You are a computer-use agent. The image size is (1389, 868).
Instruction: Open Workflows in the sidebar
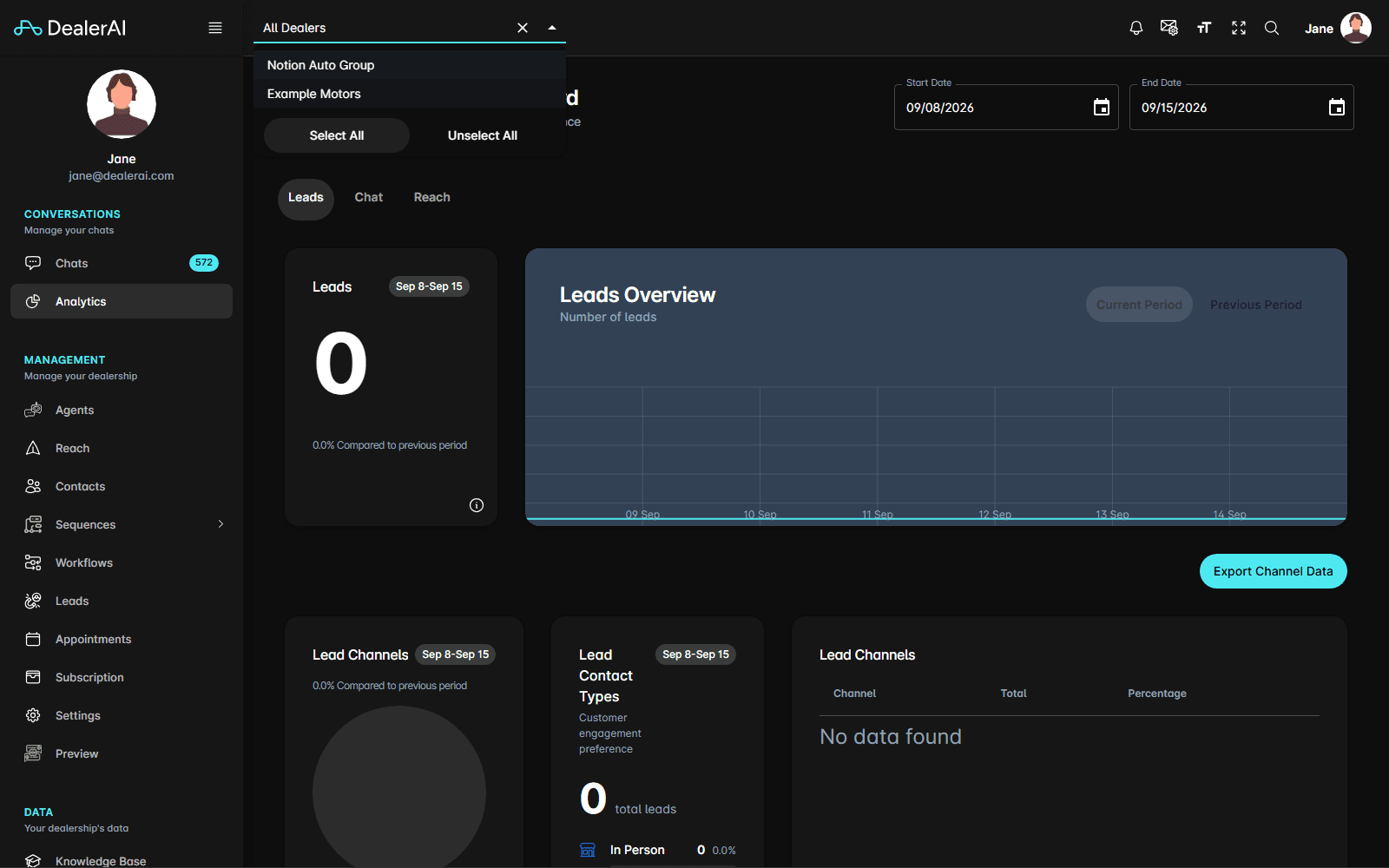122,562
